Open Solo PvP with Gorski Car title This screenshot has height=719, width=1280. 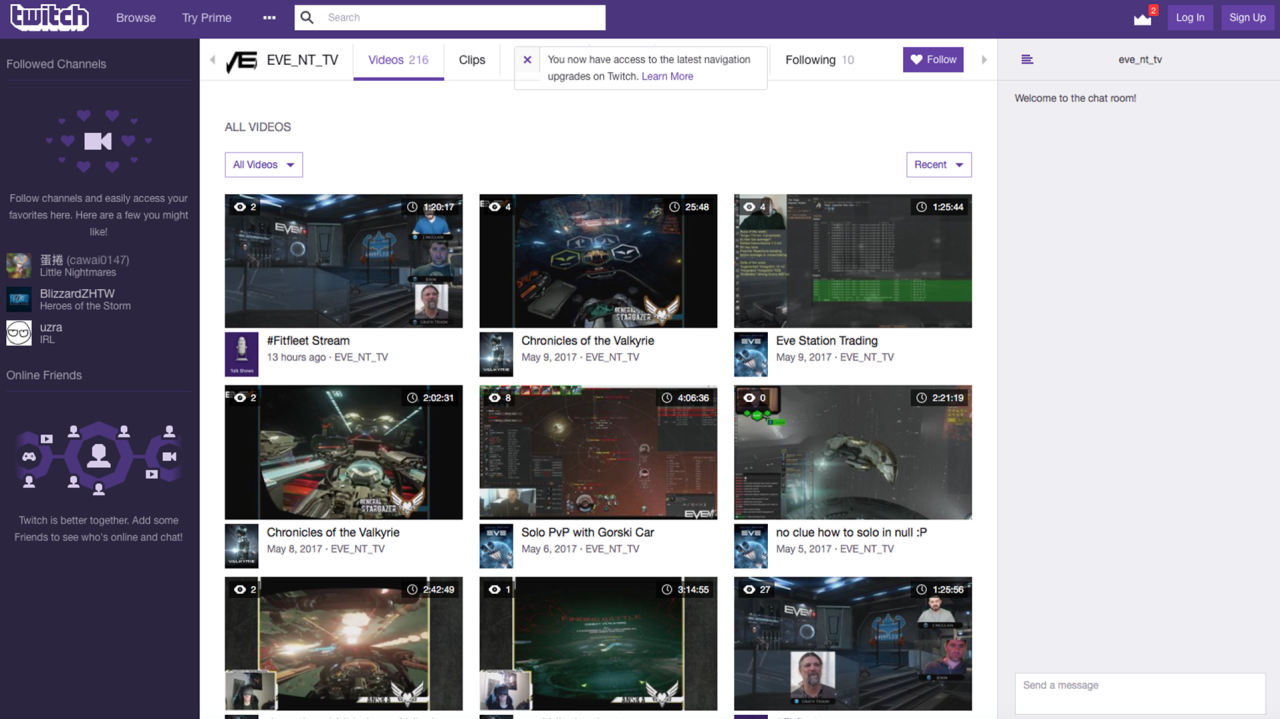[x=588, y=533]
